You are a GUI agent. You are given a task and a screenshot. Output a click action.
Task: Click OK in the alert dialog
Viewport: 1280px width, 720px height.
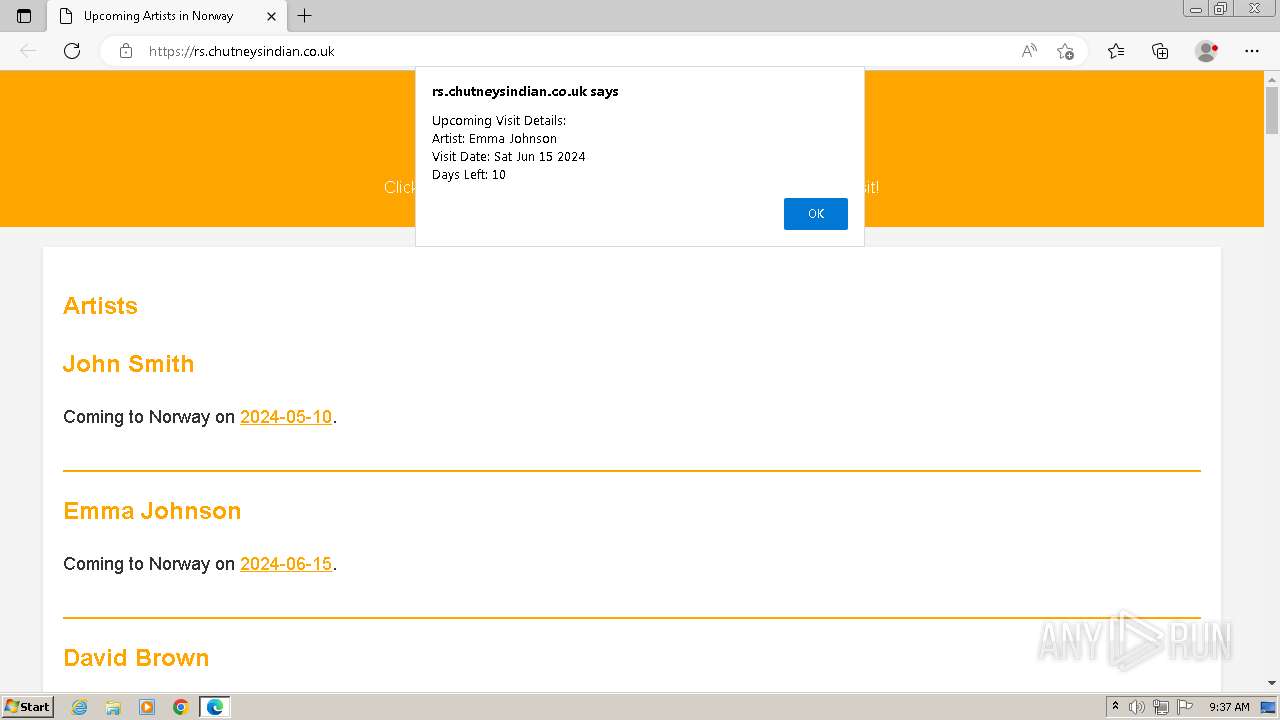[815, 214]
